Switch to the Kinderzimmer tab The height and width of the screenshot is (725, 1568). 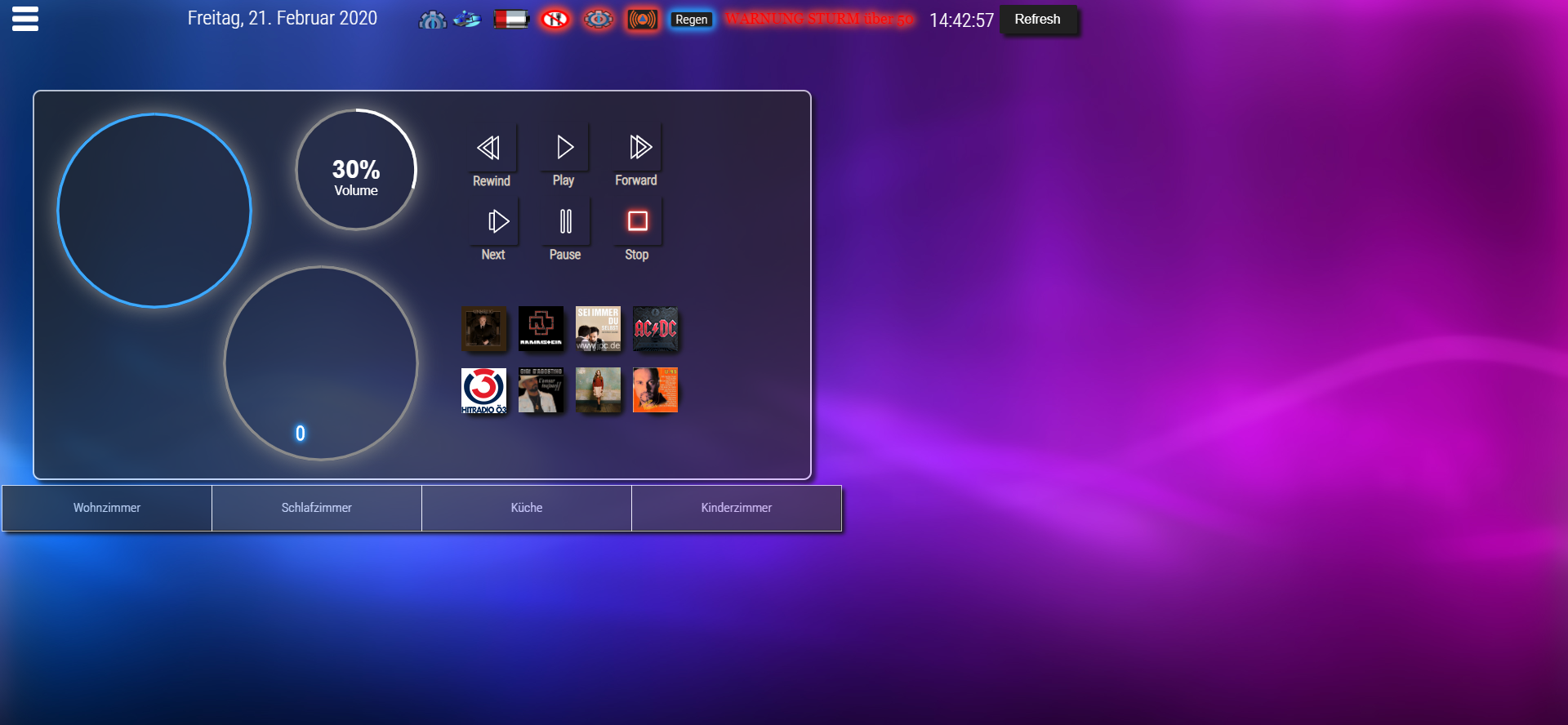pos(736,508)
